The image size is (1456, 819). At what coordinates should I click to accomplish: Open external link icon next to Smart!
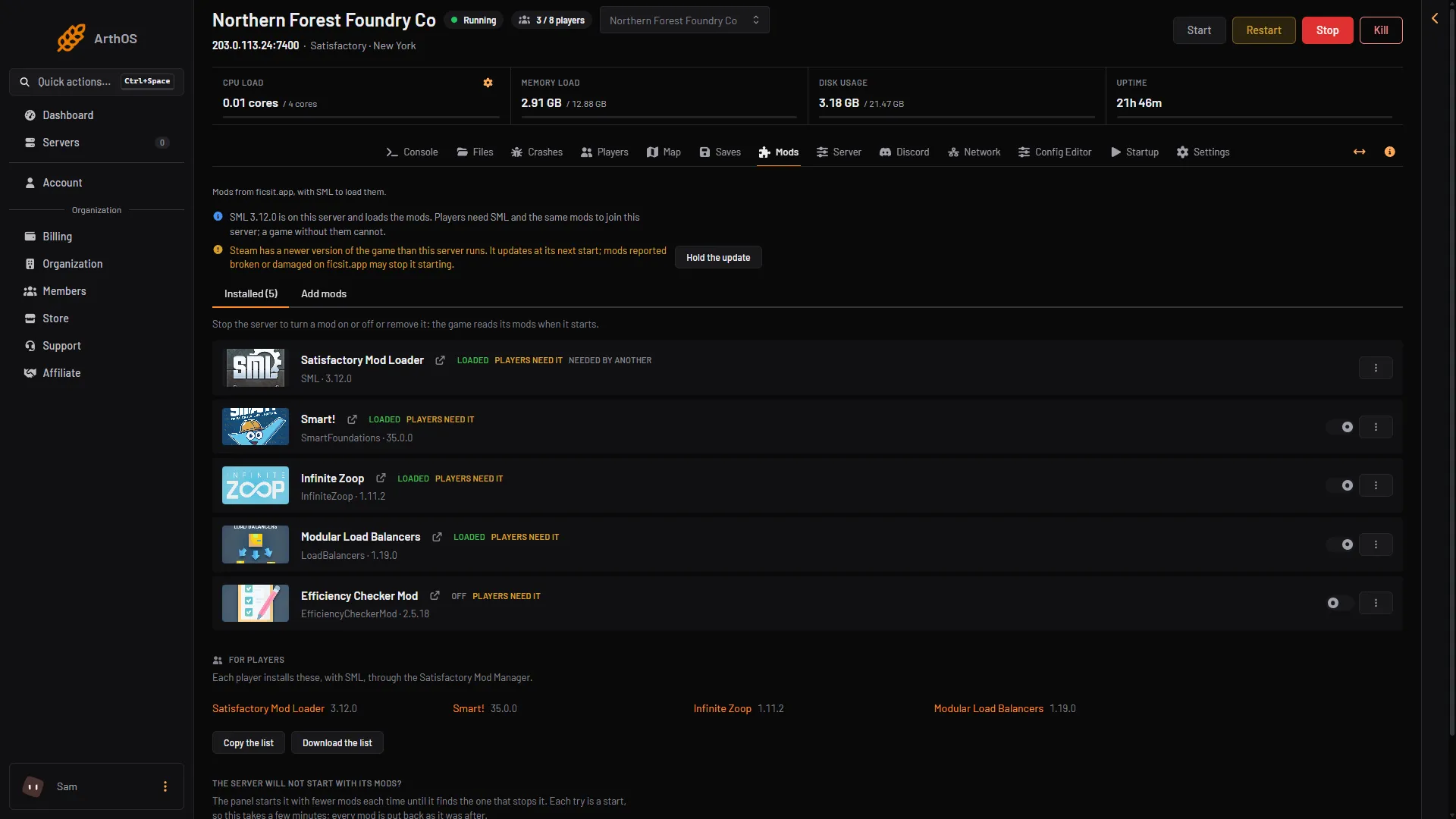click(x=352, y=419)
